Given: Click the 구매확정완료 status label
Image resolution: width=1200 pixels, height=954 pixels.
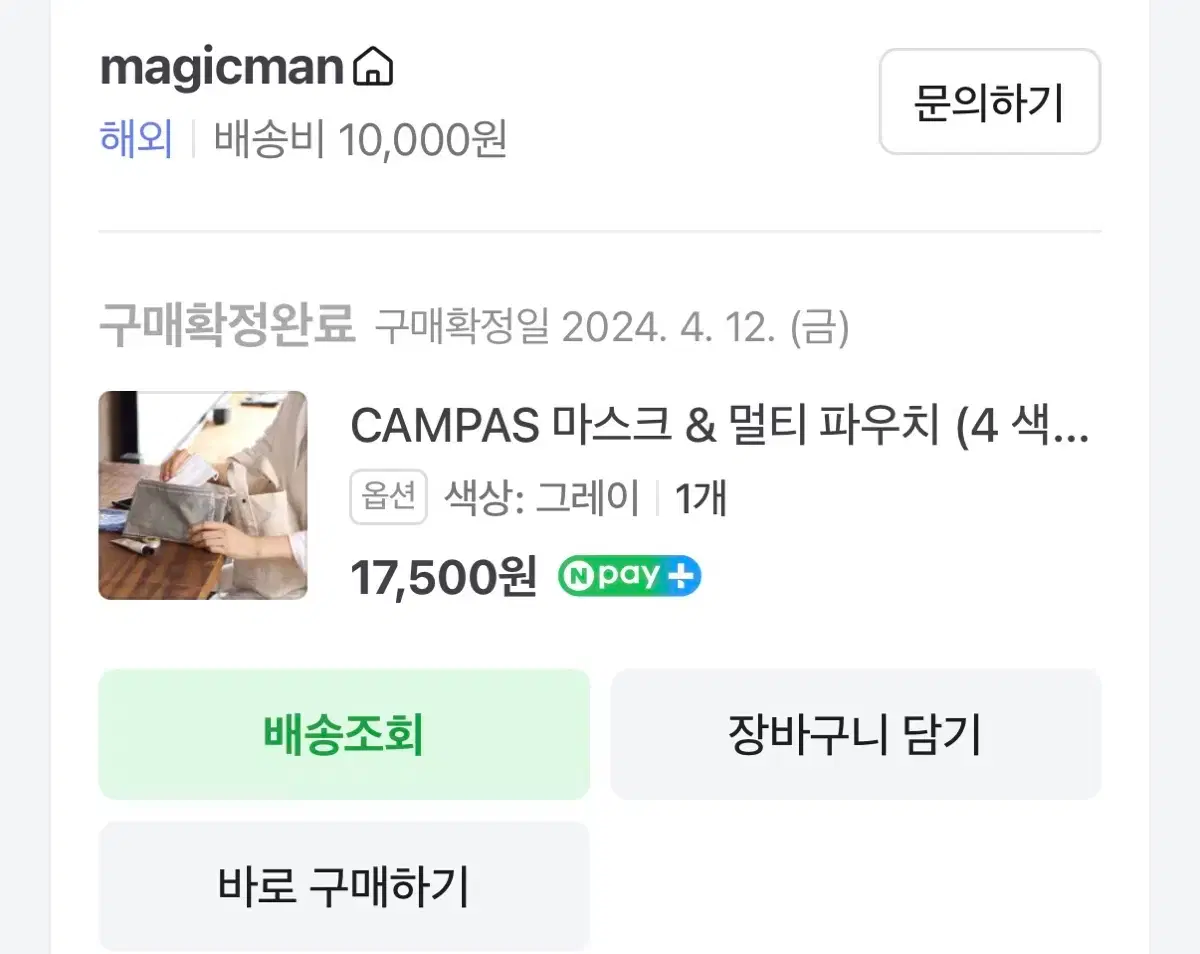Looking at the screenshot, I should click(227, 326).
